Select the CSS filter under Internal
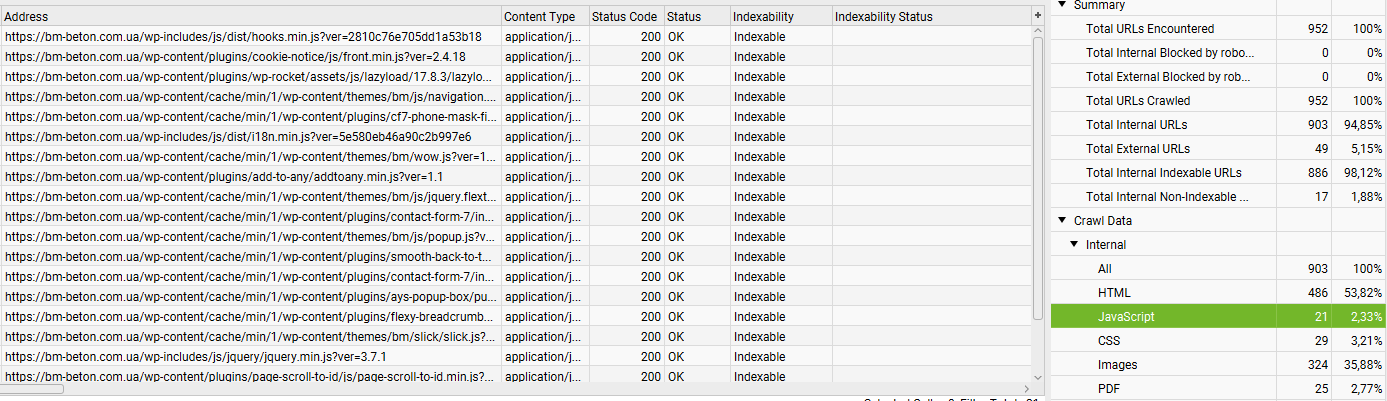This screenshot has width=1387, height=401. coord(1108,340)
